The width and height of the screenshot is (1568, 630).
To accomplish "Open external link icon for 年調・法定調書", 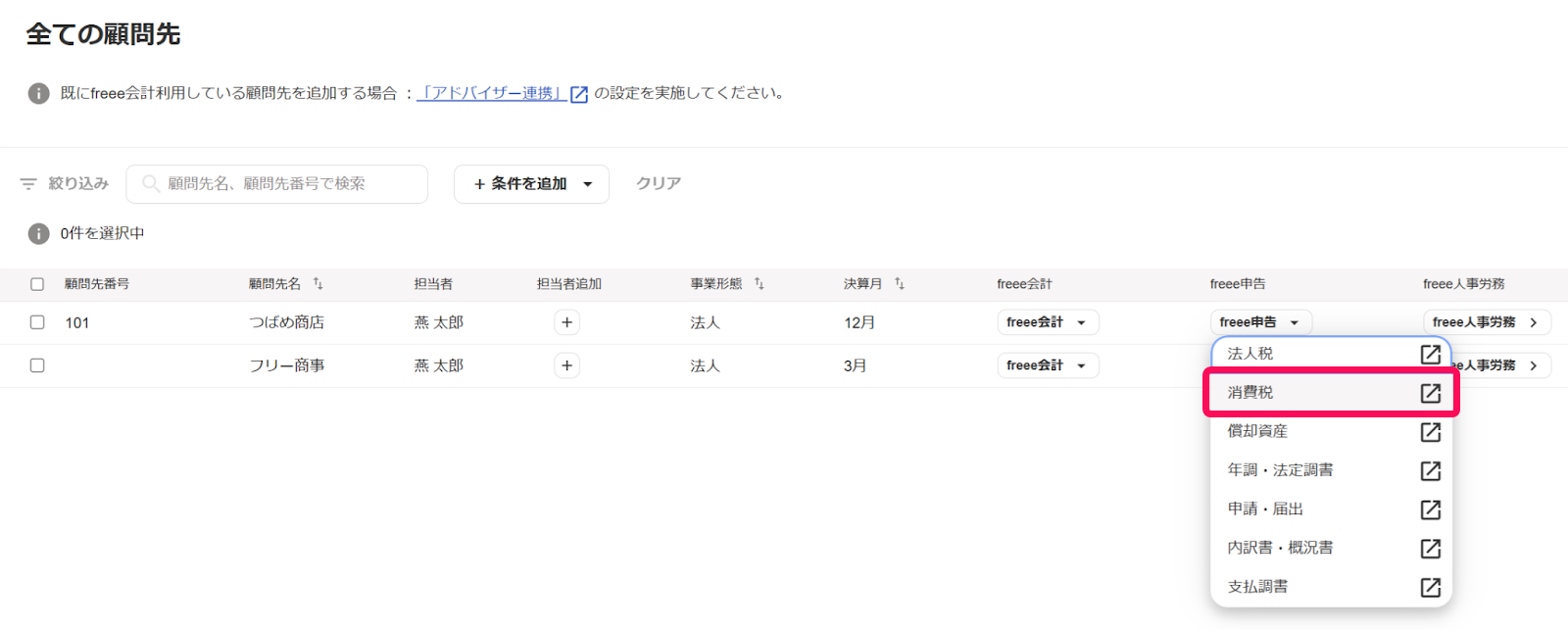I will 1431,470.
